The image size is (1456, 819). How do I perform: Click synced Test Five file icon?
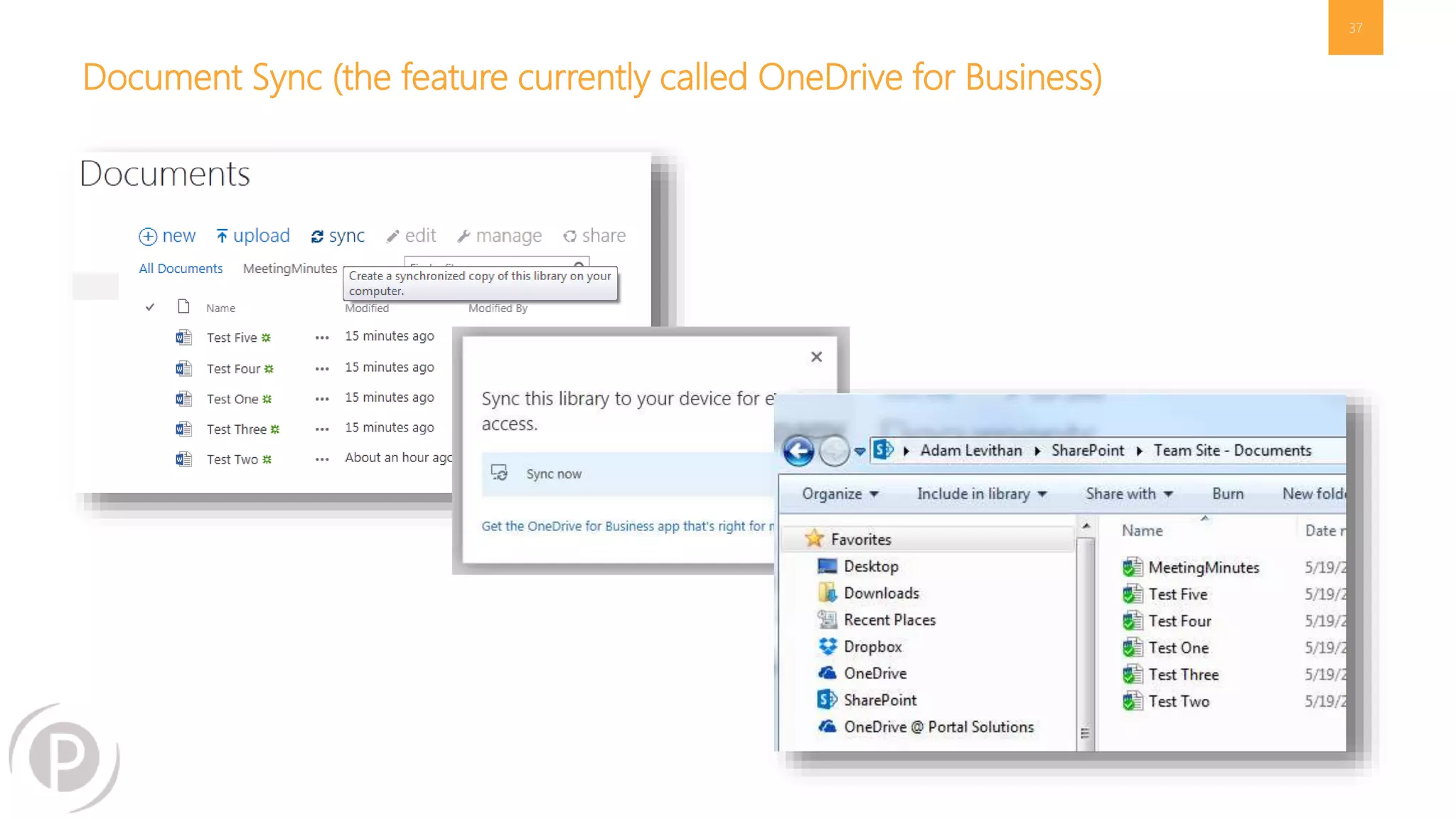point(1132,594)
